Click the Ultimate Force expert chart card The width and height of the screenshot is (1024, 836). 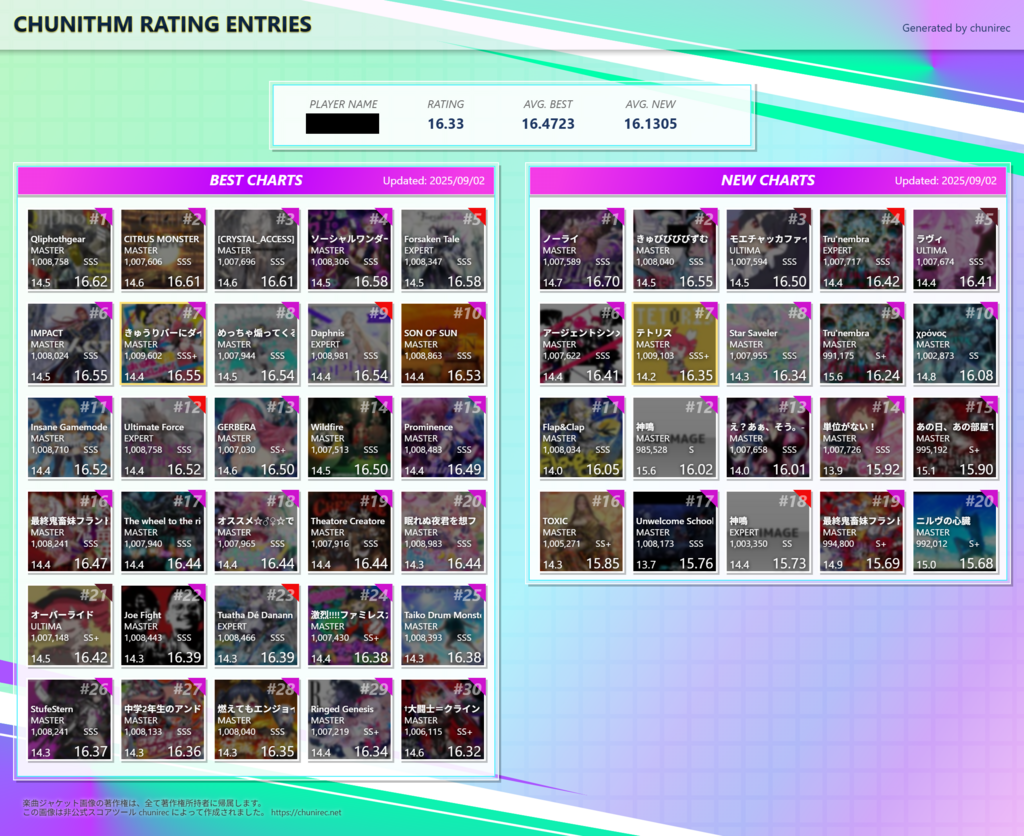point(163,437)
